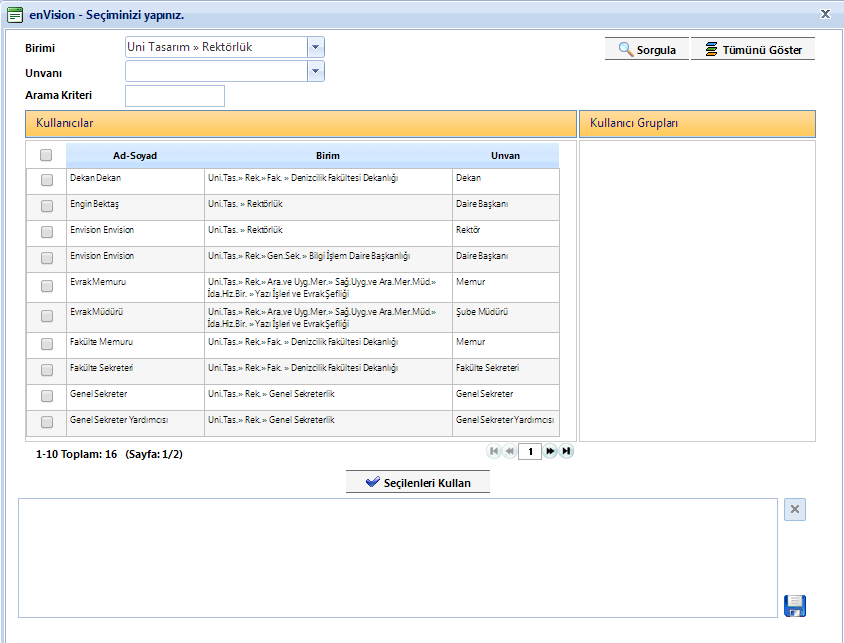
Task: Select the Envision Envision Rektör row checkbox
Action: [47, 232]
